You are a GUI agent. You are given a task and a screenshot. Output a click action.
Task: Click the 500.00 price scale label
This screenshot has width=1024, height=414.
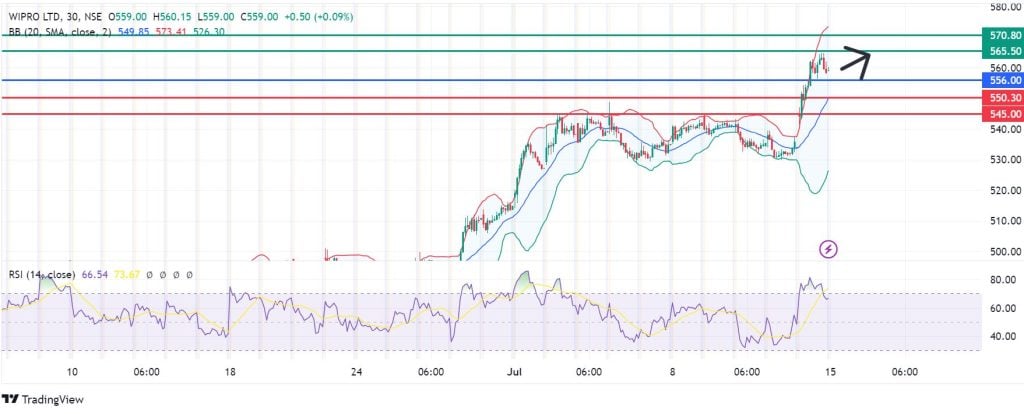tap(1006, 252)
